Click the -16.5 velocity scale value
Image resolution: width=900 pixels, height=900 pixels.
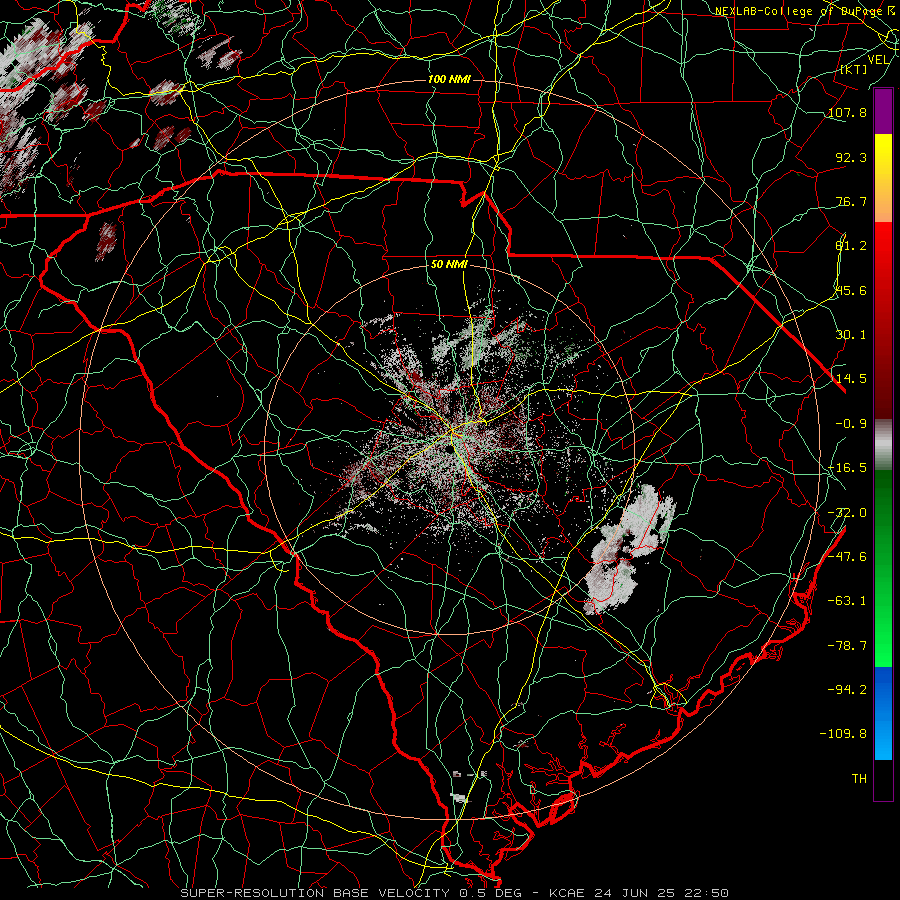(x=847, y=468)
